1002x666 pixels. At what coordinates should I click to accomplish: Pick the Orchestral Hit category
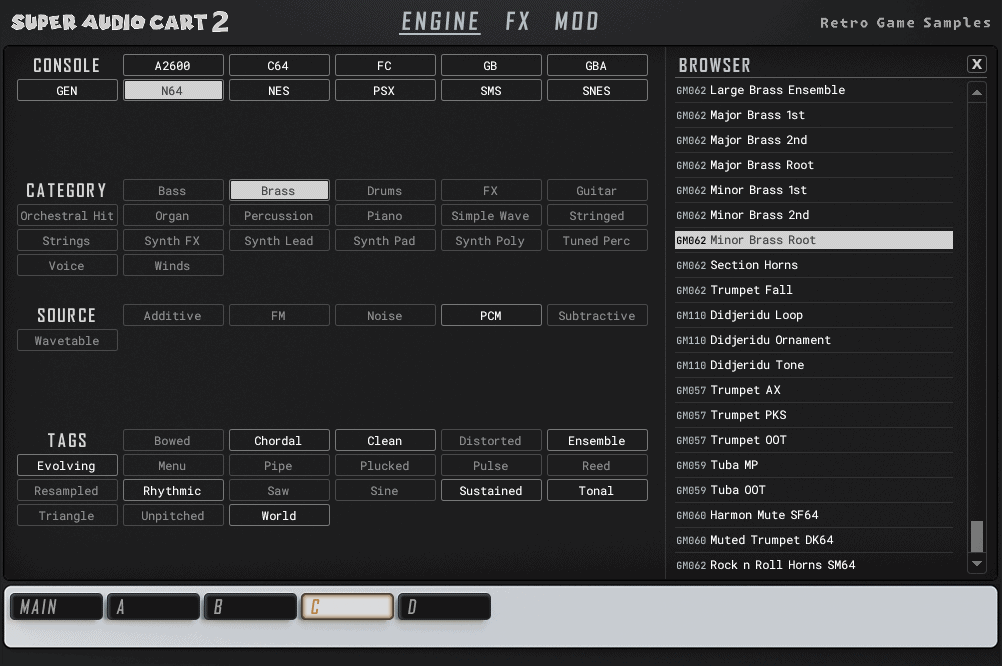(x=67, y=215)
